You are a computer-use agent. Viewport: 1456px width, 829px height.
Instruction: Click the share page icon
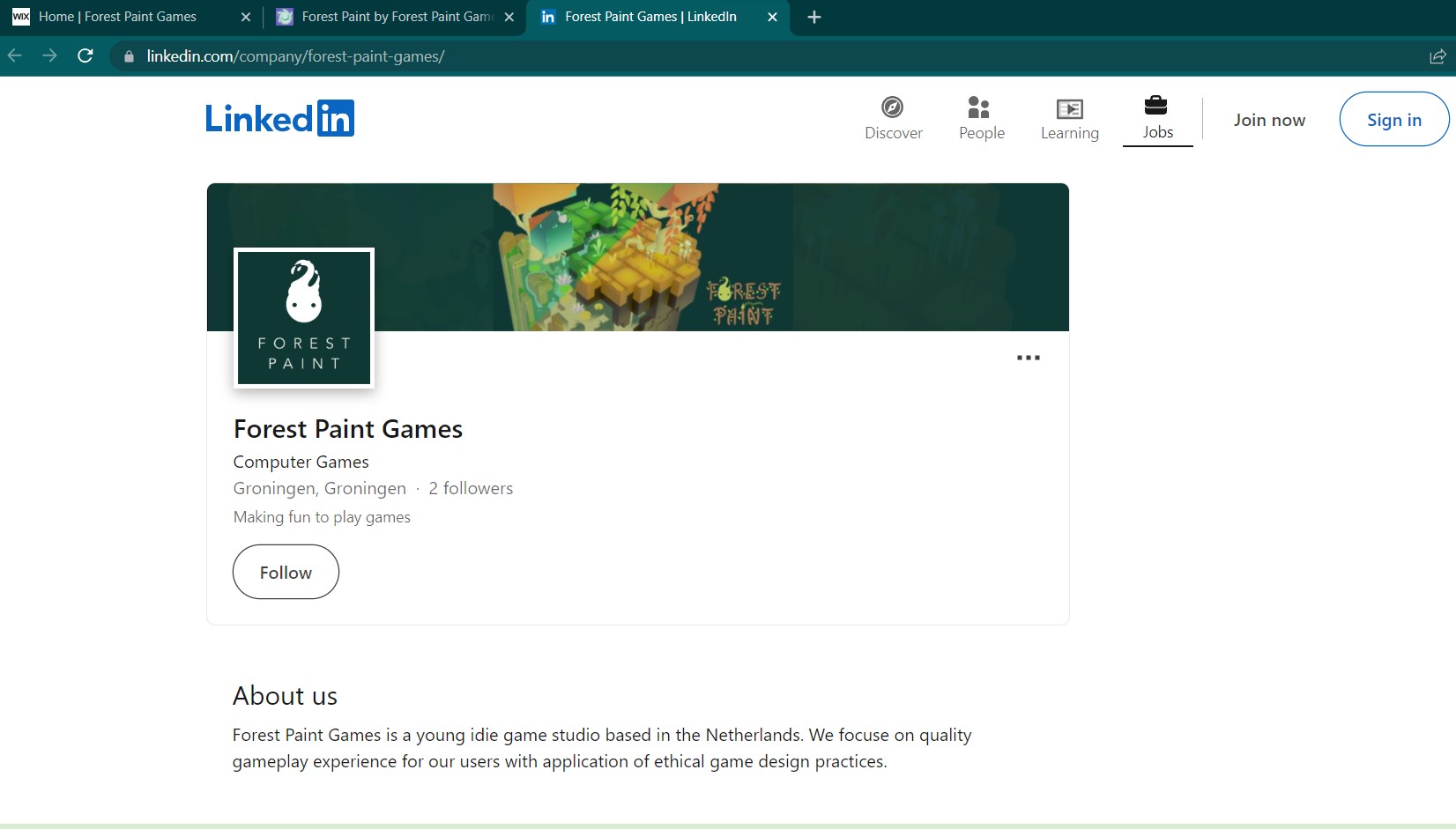(x=1437, y=56)
